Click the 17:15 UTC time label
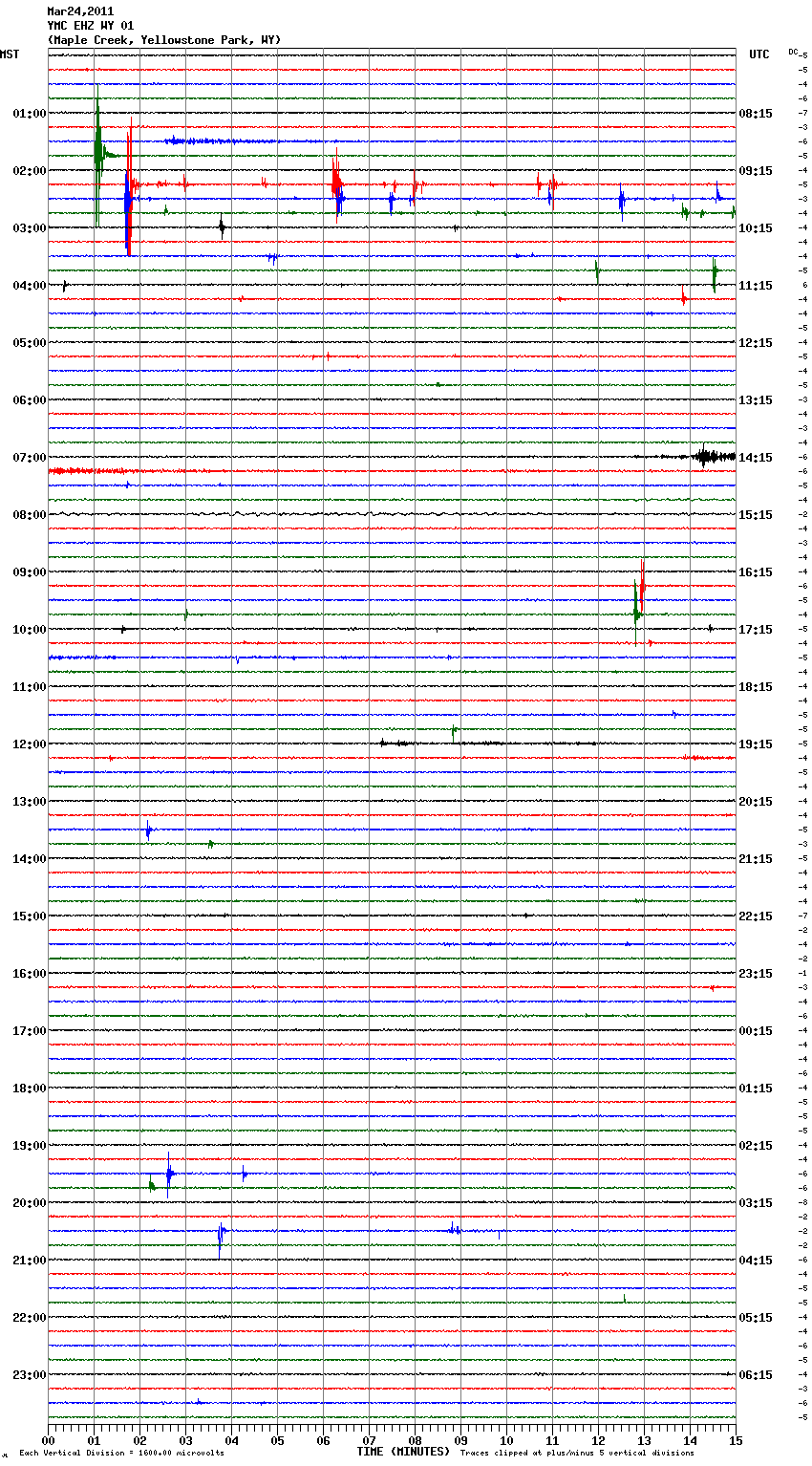 756,630
